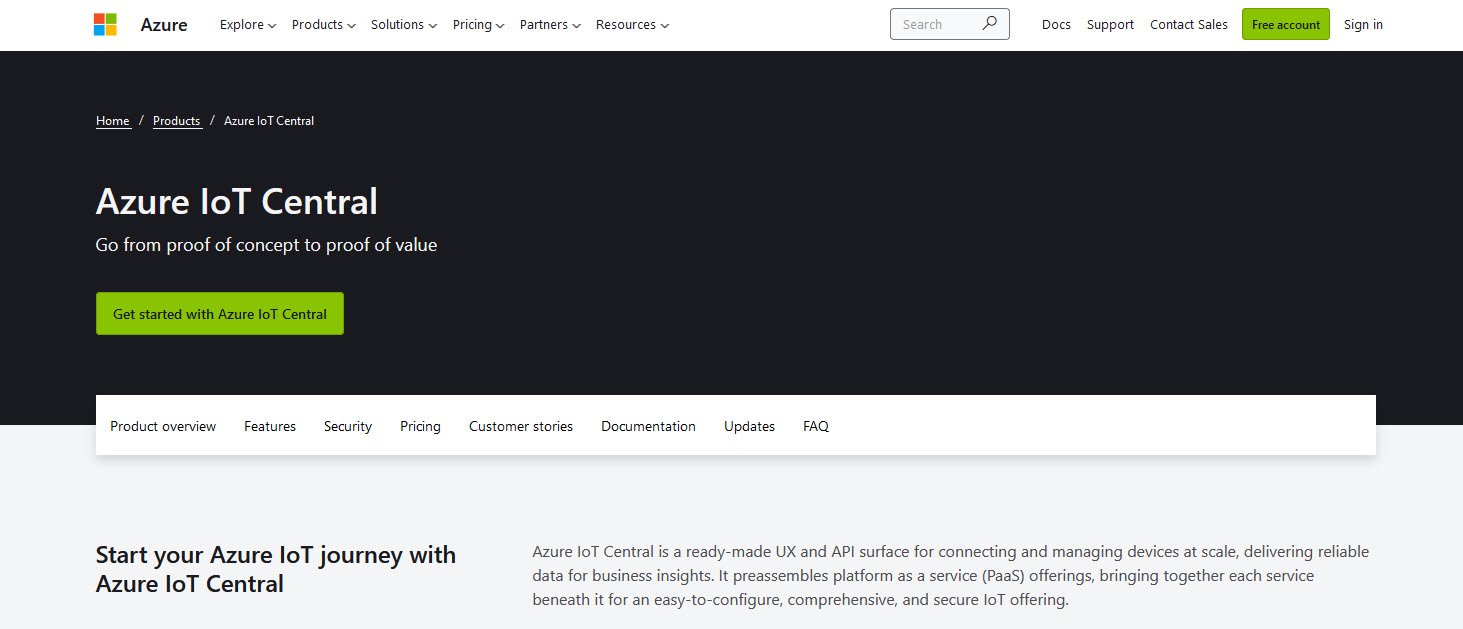Expand the Products dropdown
1463x629 pixels.
tap(323, 24)
